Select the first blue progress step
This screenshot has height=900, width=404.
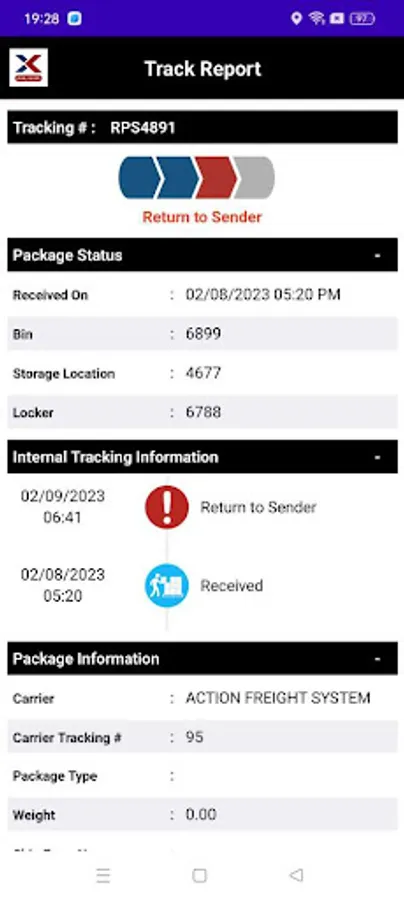click(x=138, y=178)
